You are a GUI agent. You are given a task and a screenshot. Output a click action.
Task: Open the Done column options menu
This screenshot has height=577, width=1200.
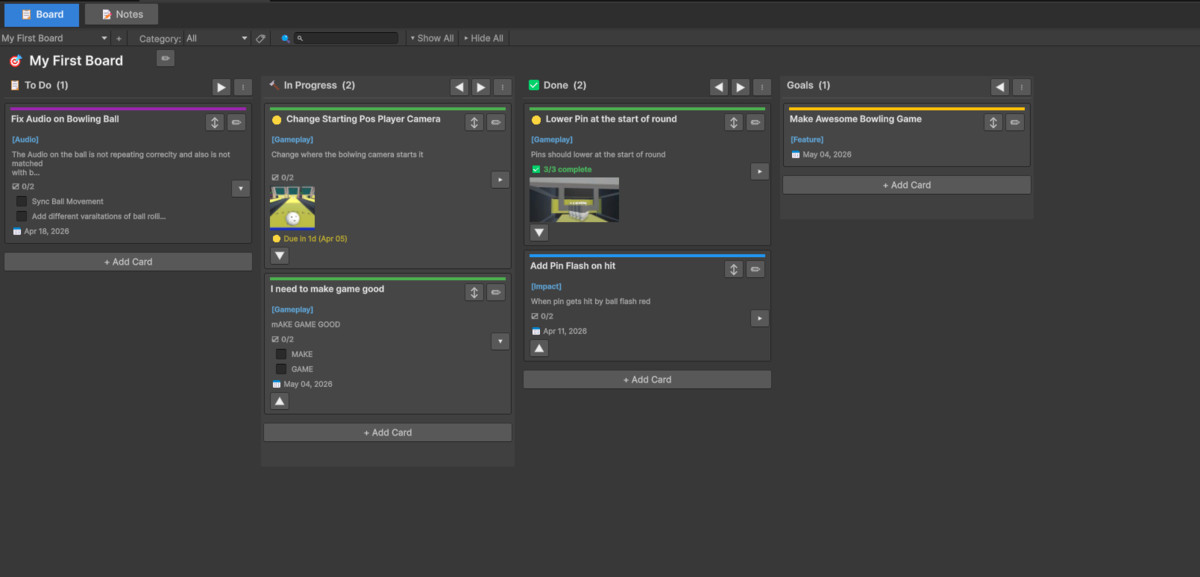(x=762, y=87)
